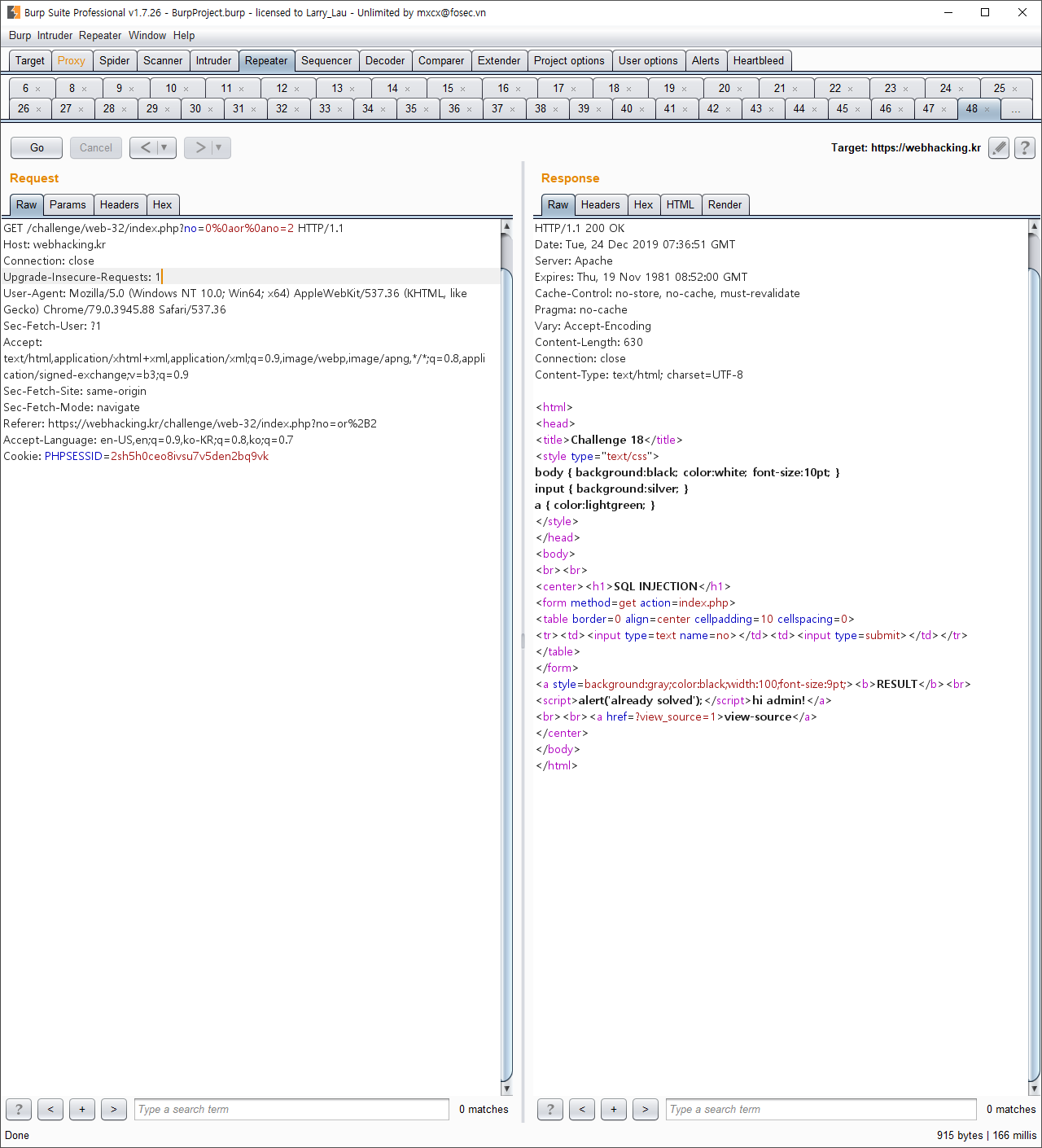Screen dimensions: 1042x1148
Task: Open the Alerts tab
Action: (x=706, y=60)
